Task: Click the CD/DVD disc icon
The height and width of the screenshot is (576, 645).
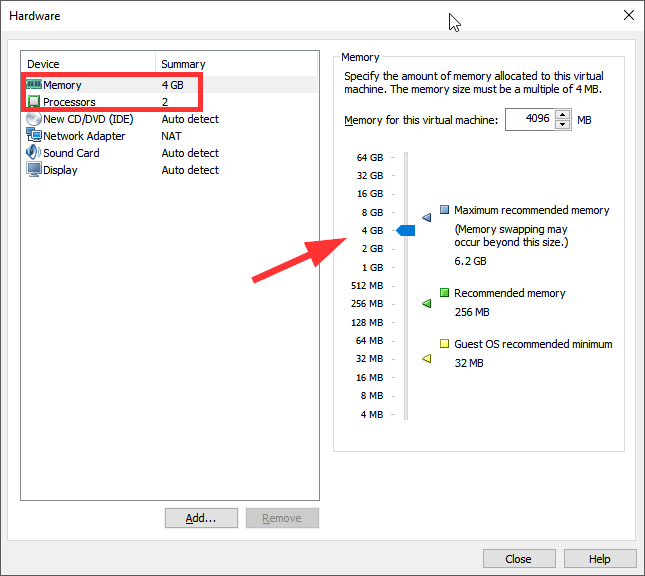Action: 34,119
